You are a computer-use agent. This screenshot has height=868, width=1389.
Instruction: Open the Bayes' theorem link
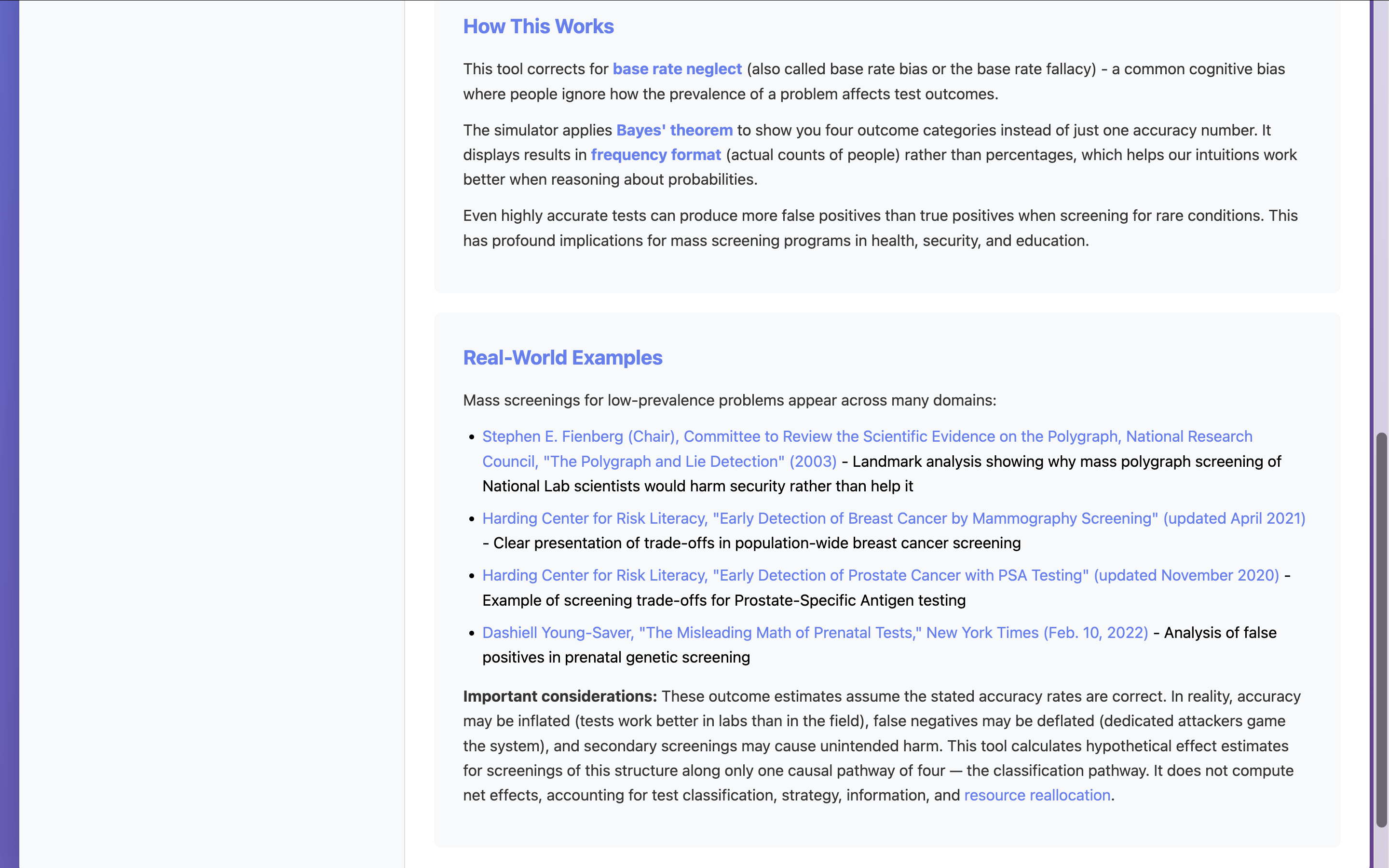674,130
